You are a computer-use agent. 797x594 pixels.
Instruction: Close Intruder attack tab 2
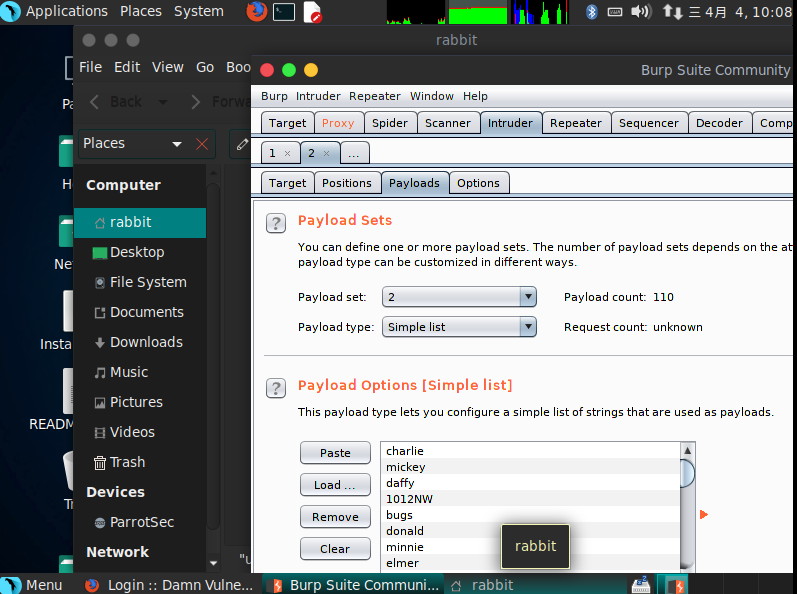coord(326,153)
